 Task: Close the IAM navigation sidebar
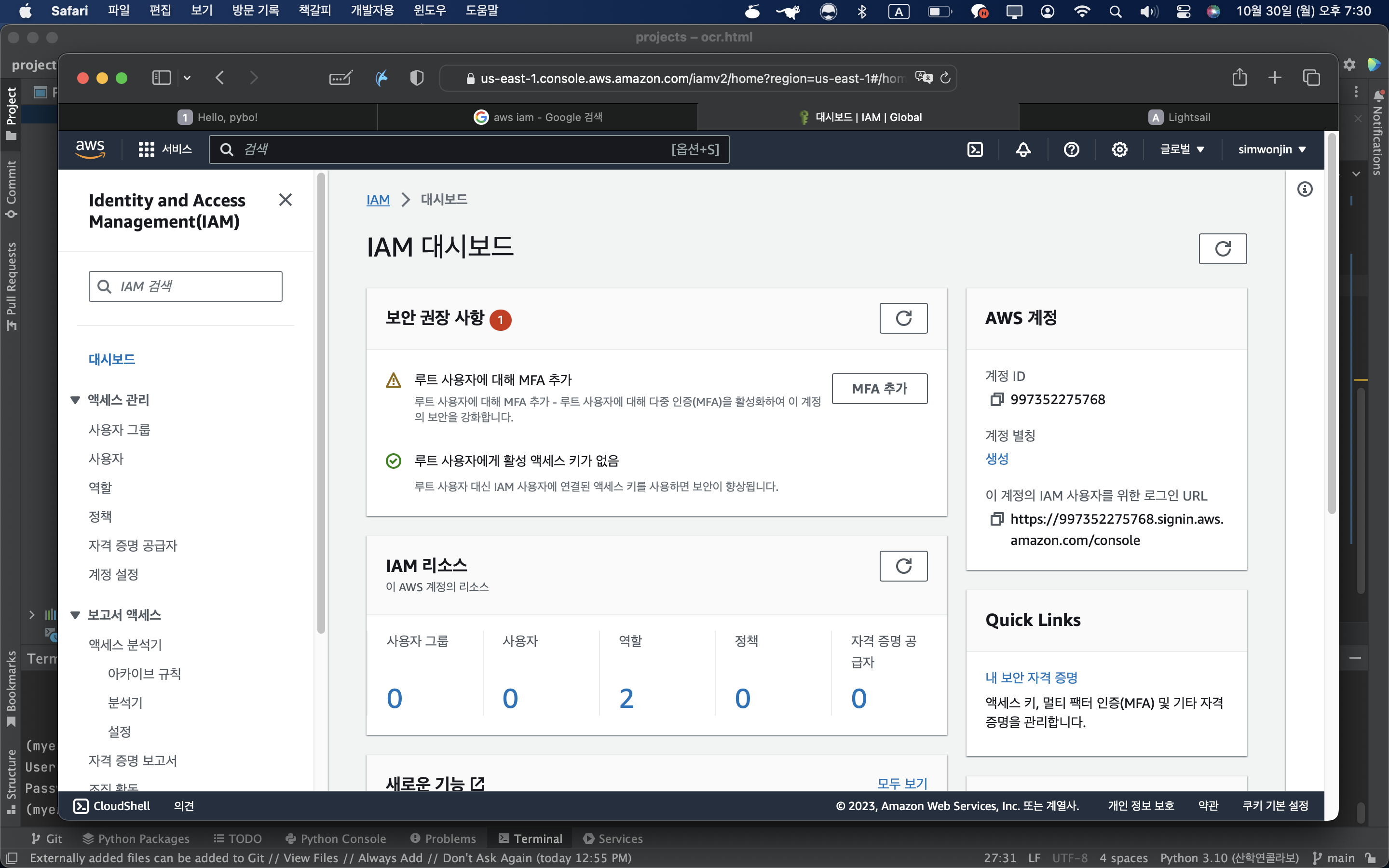coord(285,200)
